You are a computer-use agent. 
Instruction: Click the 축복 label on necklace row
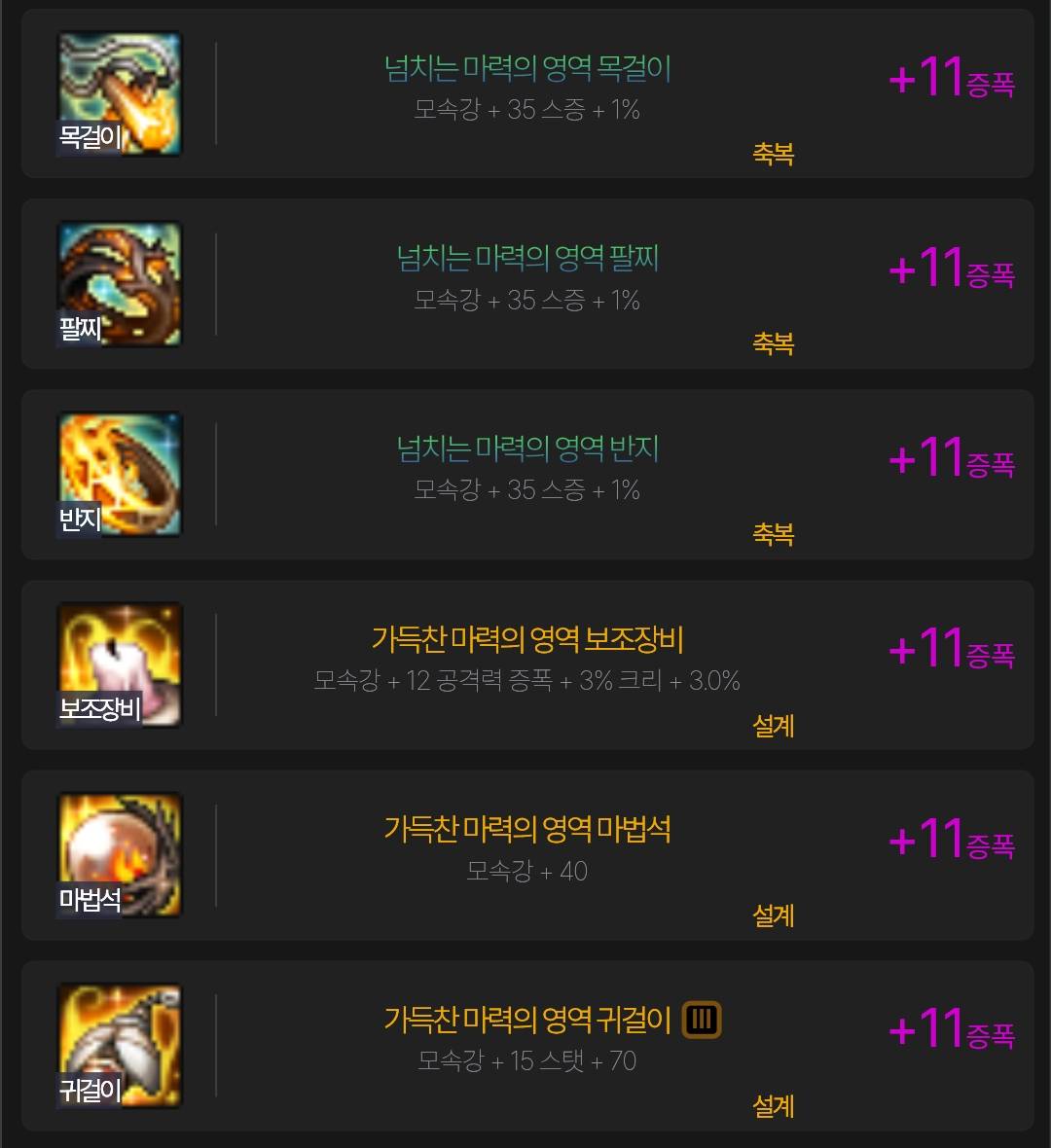pos(774,154)
